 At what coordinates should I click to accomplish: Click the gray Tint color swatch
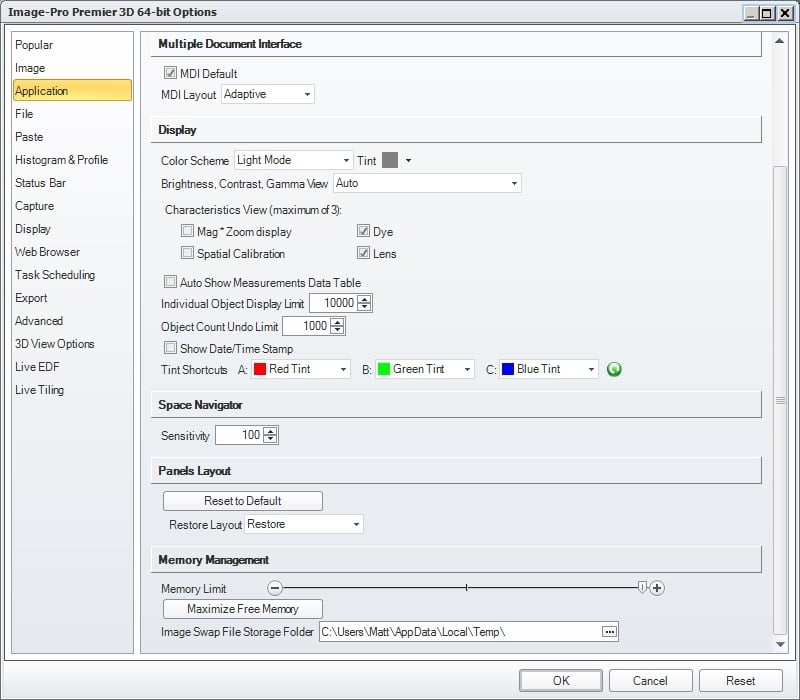click(x=390, y=160)
